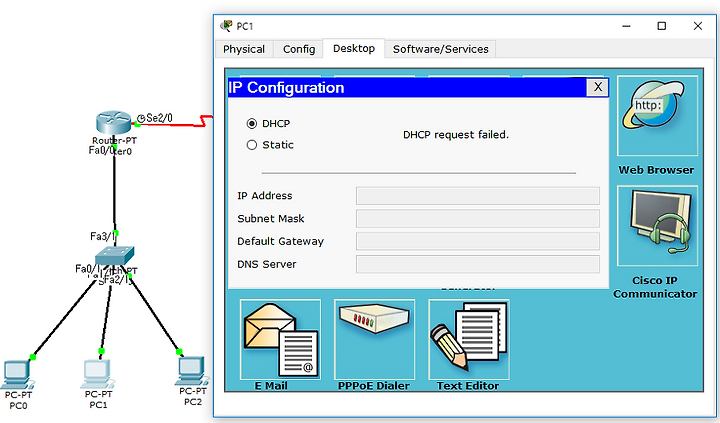Close the IP Configuration dialog

[597, 87]
